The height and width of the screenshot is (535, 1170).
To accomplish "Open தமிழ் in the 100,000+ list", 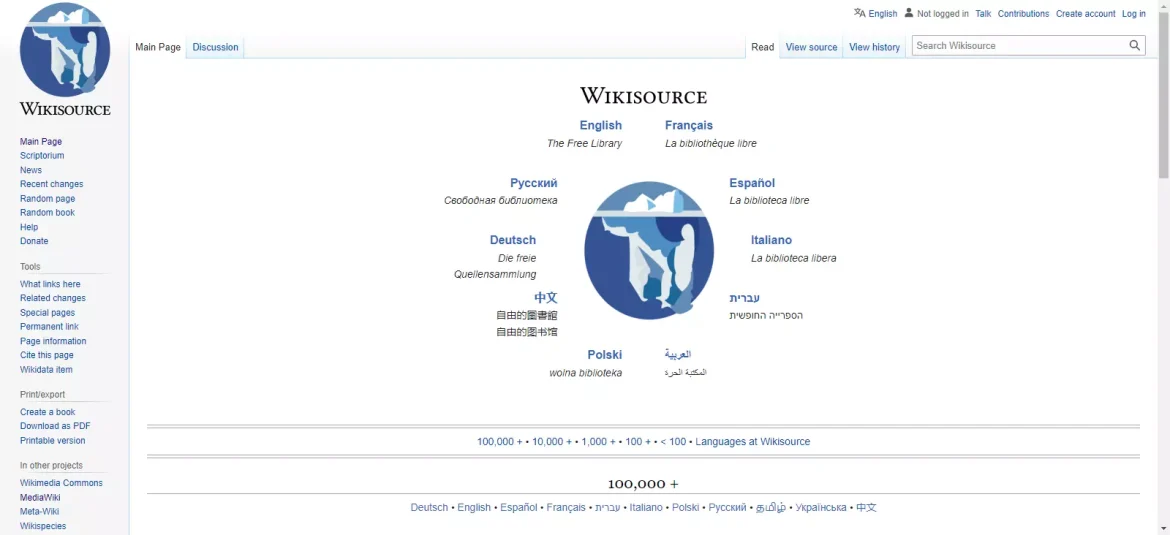I will [771, 507].
